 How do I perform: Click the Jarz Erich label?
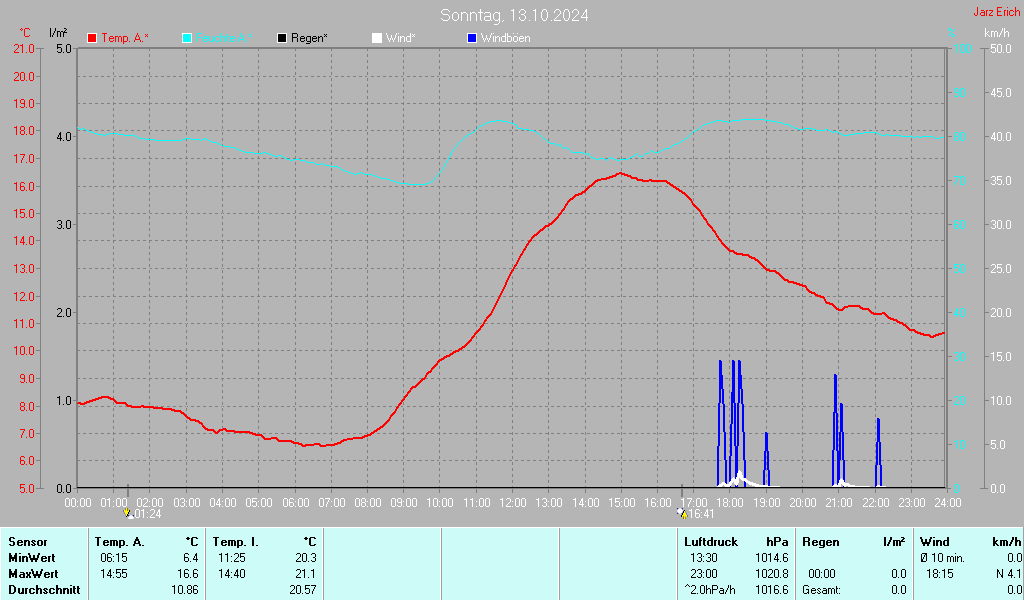[x=997, y=12]
